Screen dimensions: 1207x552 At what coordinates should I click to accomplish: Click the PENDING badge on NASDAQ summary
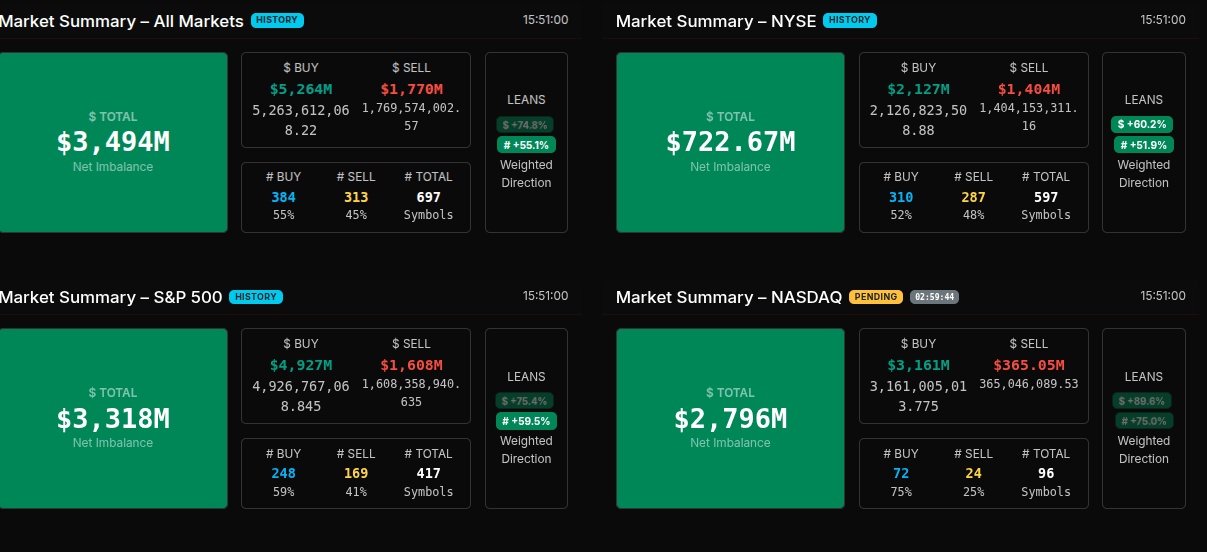(x=876, y=297)
